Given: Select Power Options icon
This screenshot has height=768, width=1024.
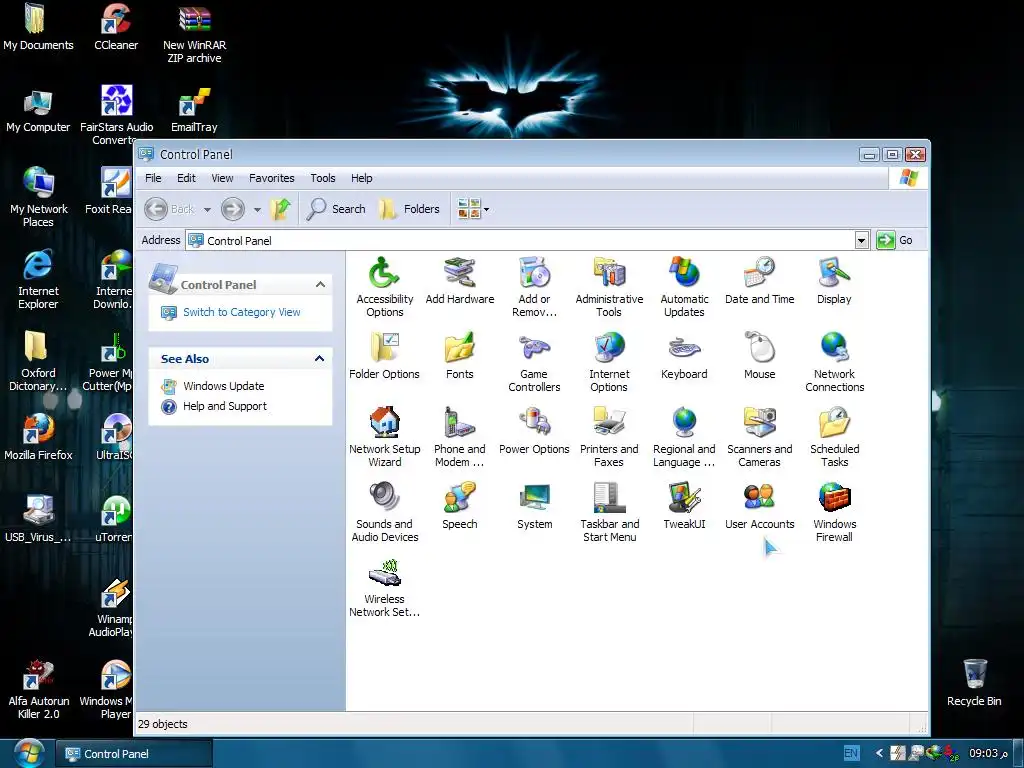Looking at the screenshot, I should point(534,431).
